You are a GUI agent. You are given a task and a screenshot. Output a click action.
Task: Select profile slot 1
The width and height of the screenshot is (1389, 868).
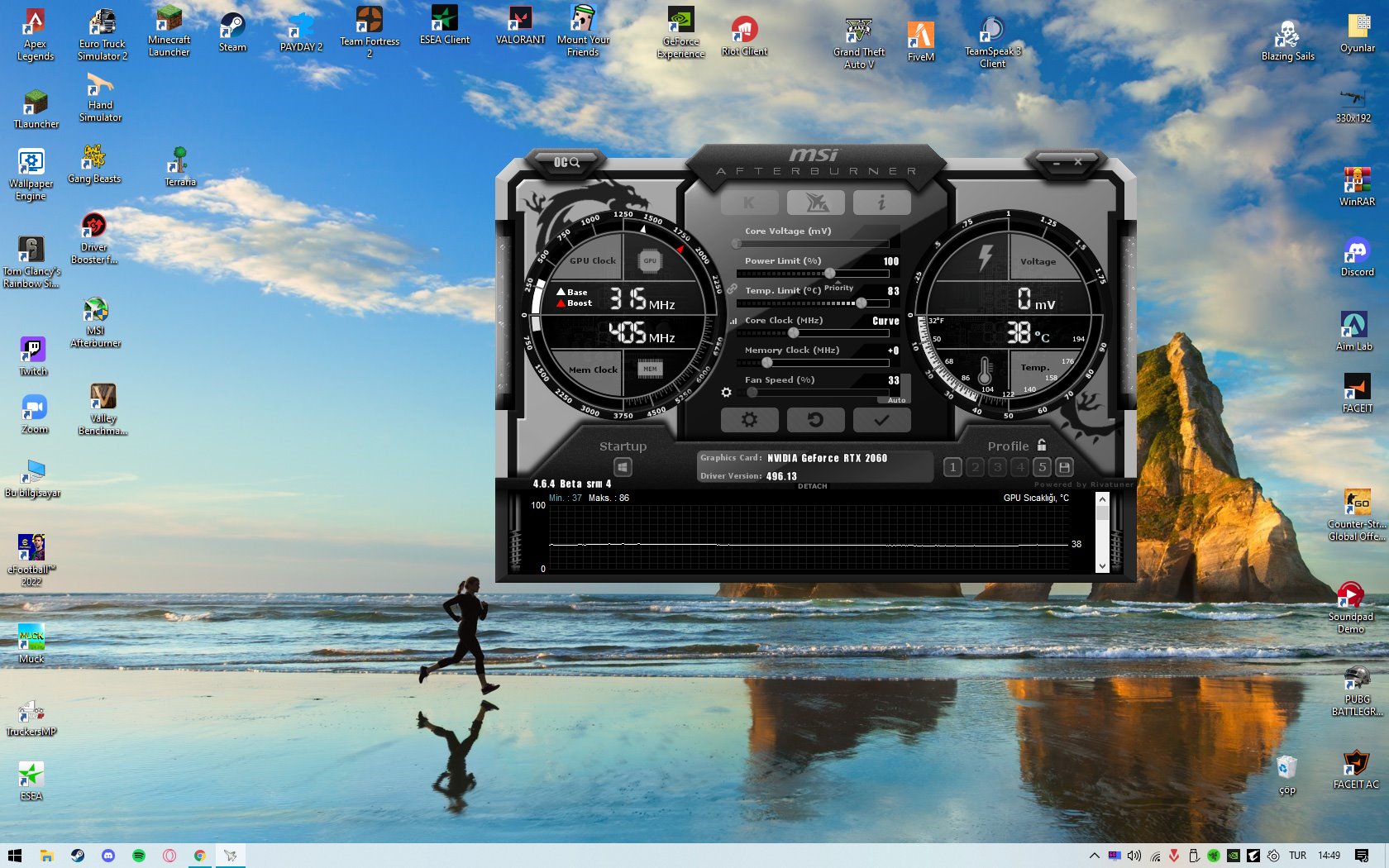(952, 467)
